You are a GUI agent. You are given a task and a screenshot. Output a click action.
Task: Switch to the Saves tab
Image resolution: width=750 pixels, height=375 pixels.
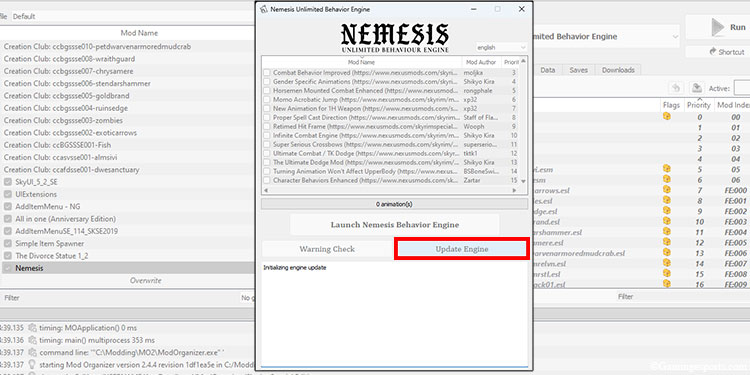click(x=578, y=70)
